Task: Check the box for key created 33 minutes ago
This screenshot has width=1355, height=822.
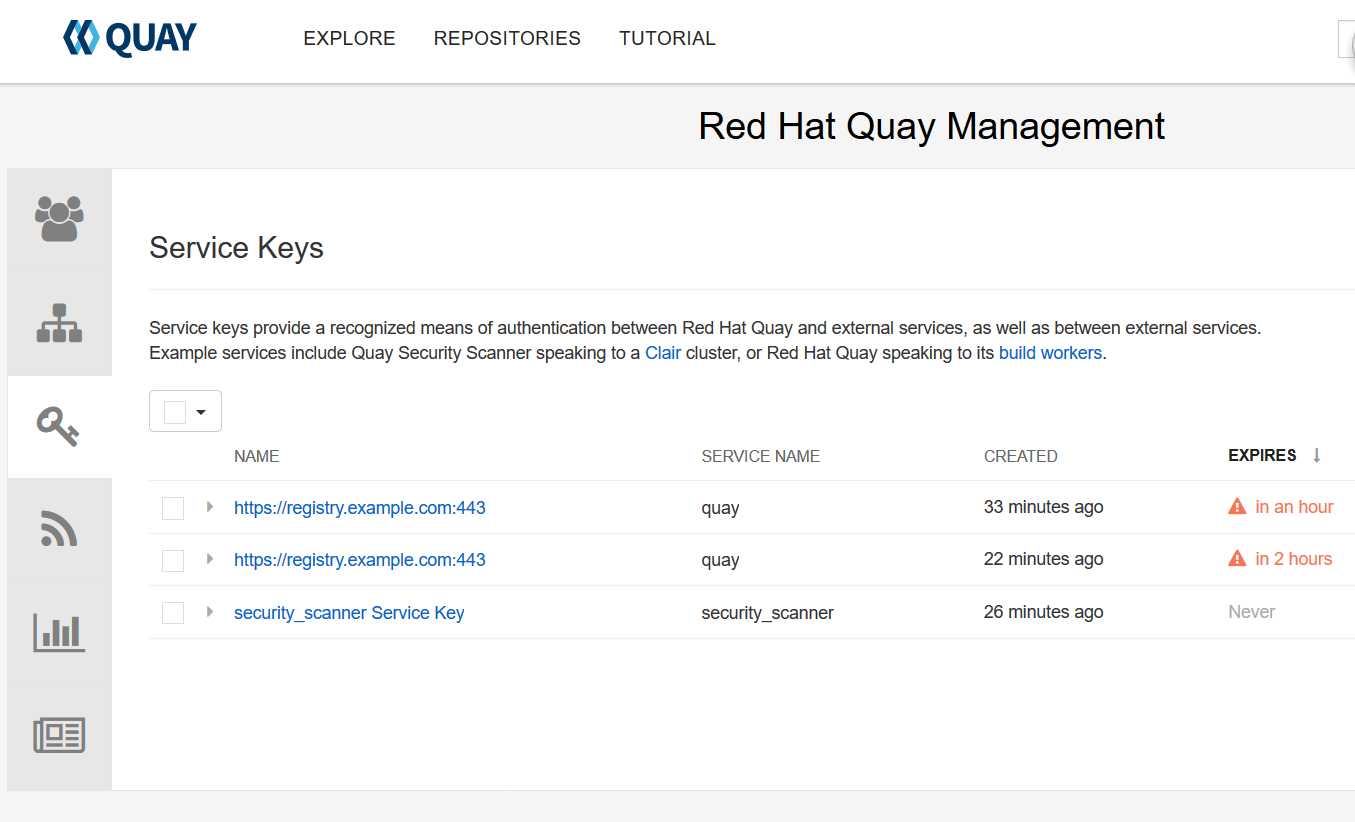Action: (x=173, y=508)
